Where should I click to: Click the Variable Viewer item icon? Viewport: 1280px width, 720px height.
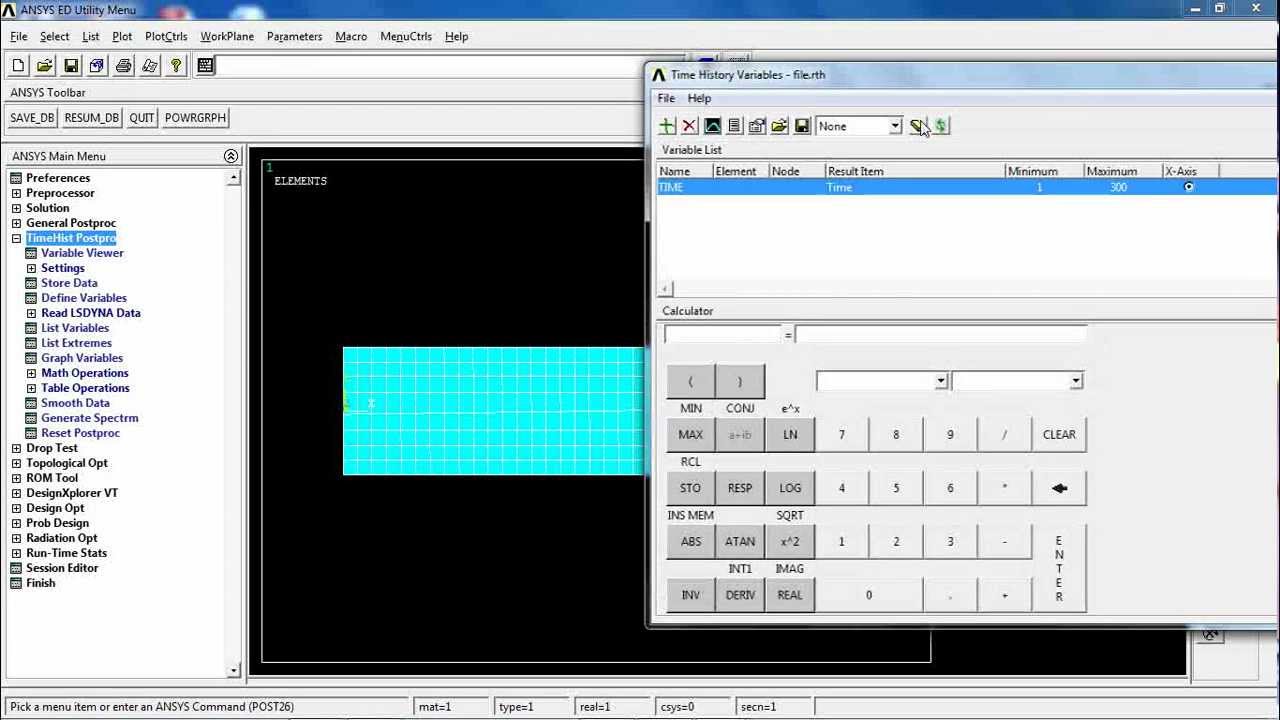(31, 253)
